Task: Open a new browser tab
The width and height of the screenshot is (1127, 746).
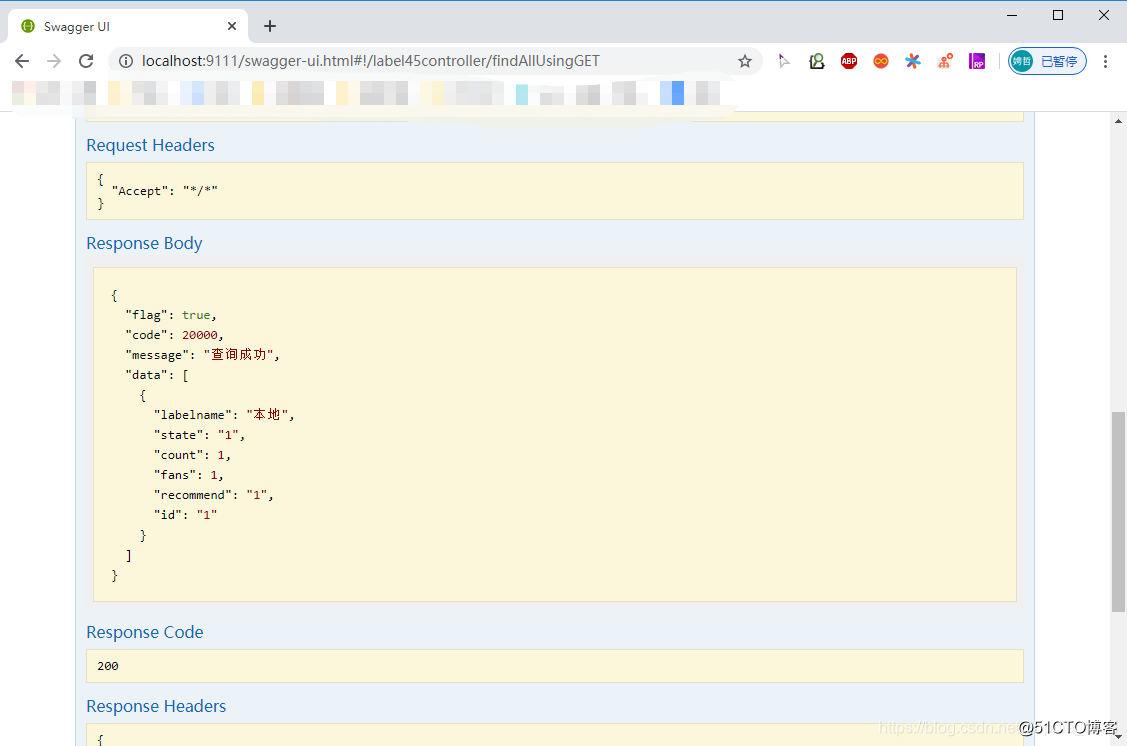Action: [x=270, y=27]
